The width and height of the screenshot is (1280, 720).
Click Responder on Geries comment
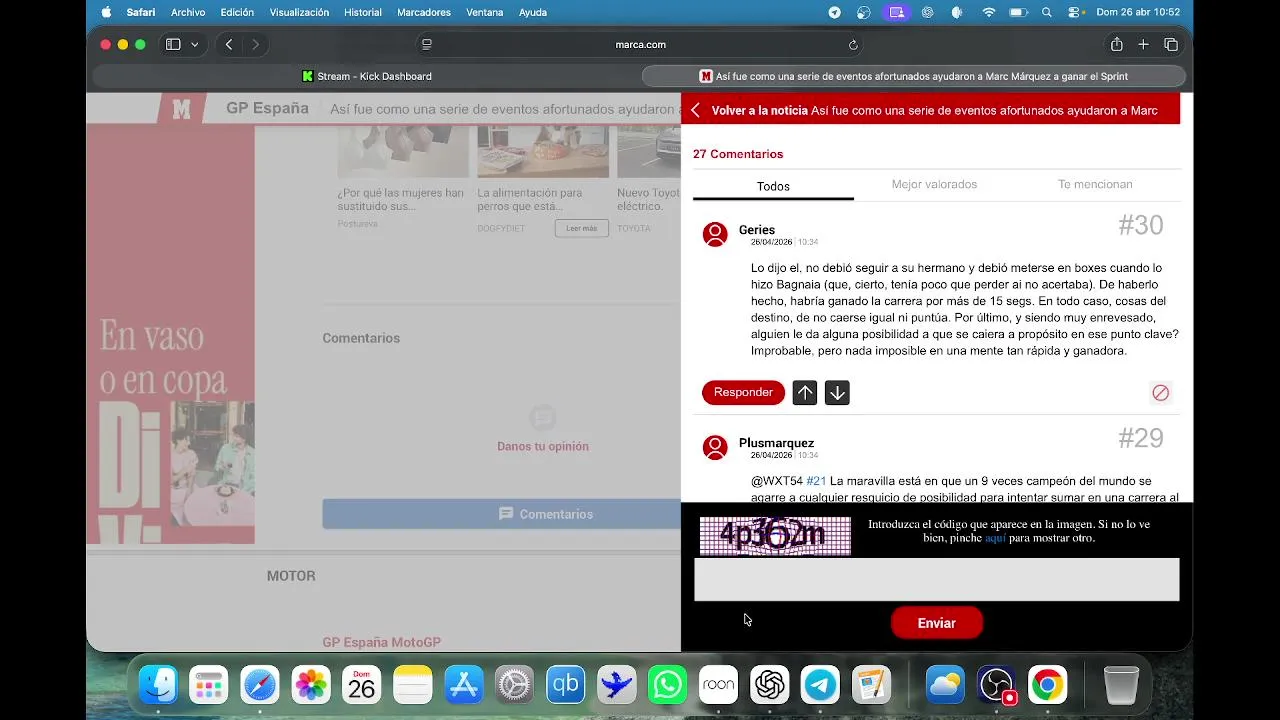tap(743, 392)
